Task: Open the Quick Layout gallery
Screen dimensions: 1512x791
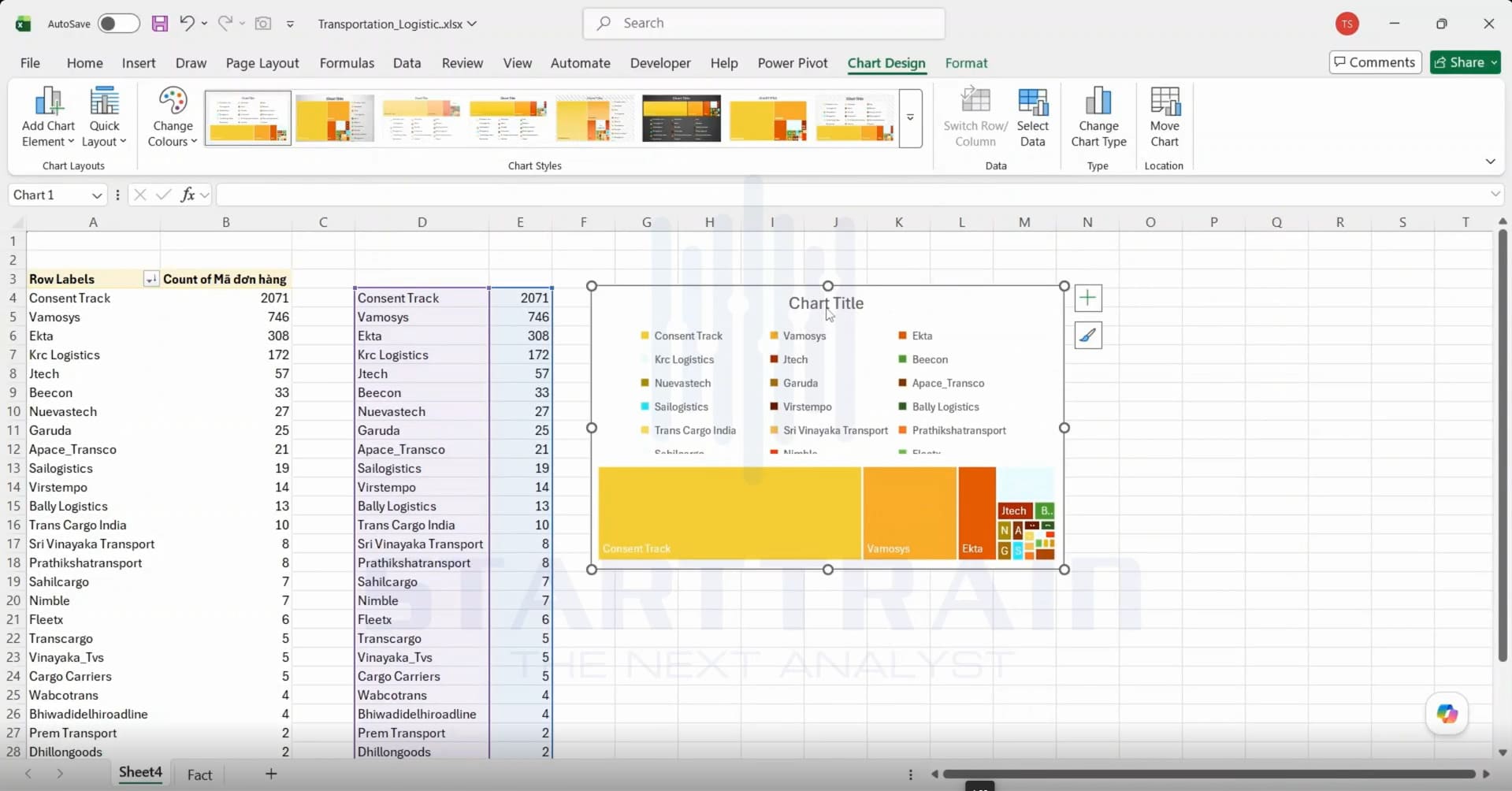Action: 104,117
